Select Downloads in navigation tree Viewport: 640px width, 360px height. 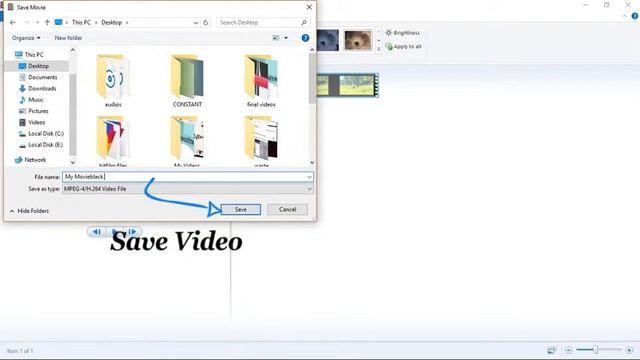click(x=42, y=89)
